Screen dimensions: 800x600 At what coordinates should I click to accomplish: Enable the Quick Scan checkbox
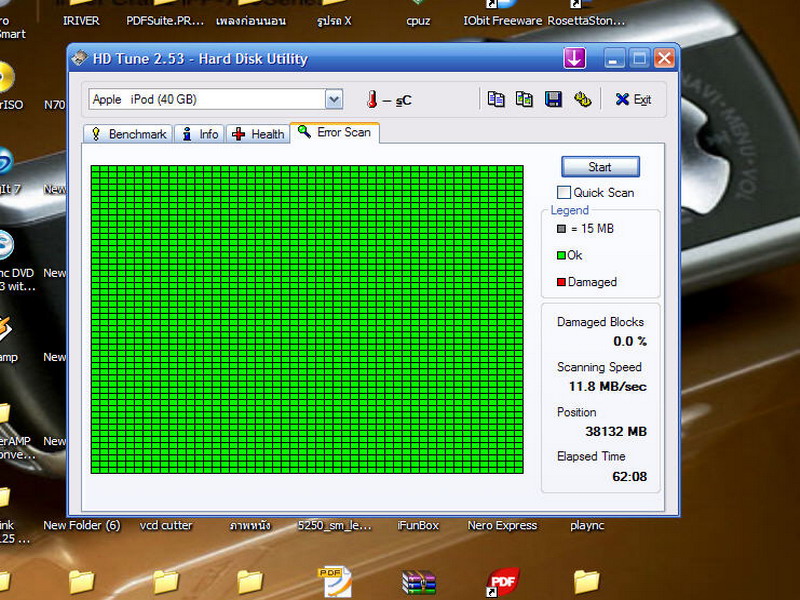coord(565,192)
